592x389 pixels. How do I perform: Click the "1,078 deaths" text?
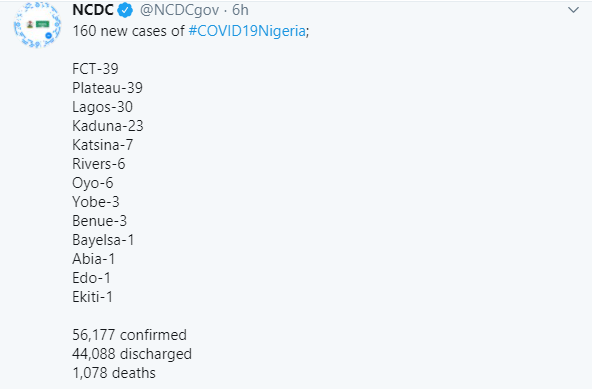pyautogui.click(x=114, y=373)
